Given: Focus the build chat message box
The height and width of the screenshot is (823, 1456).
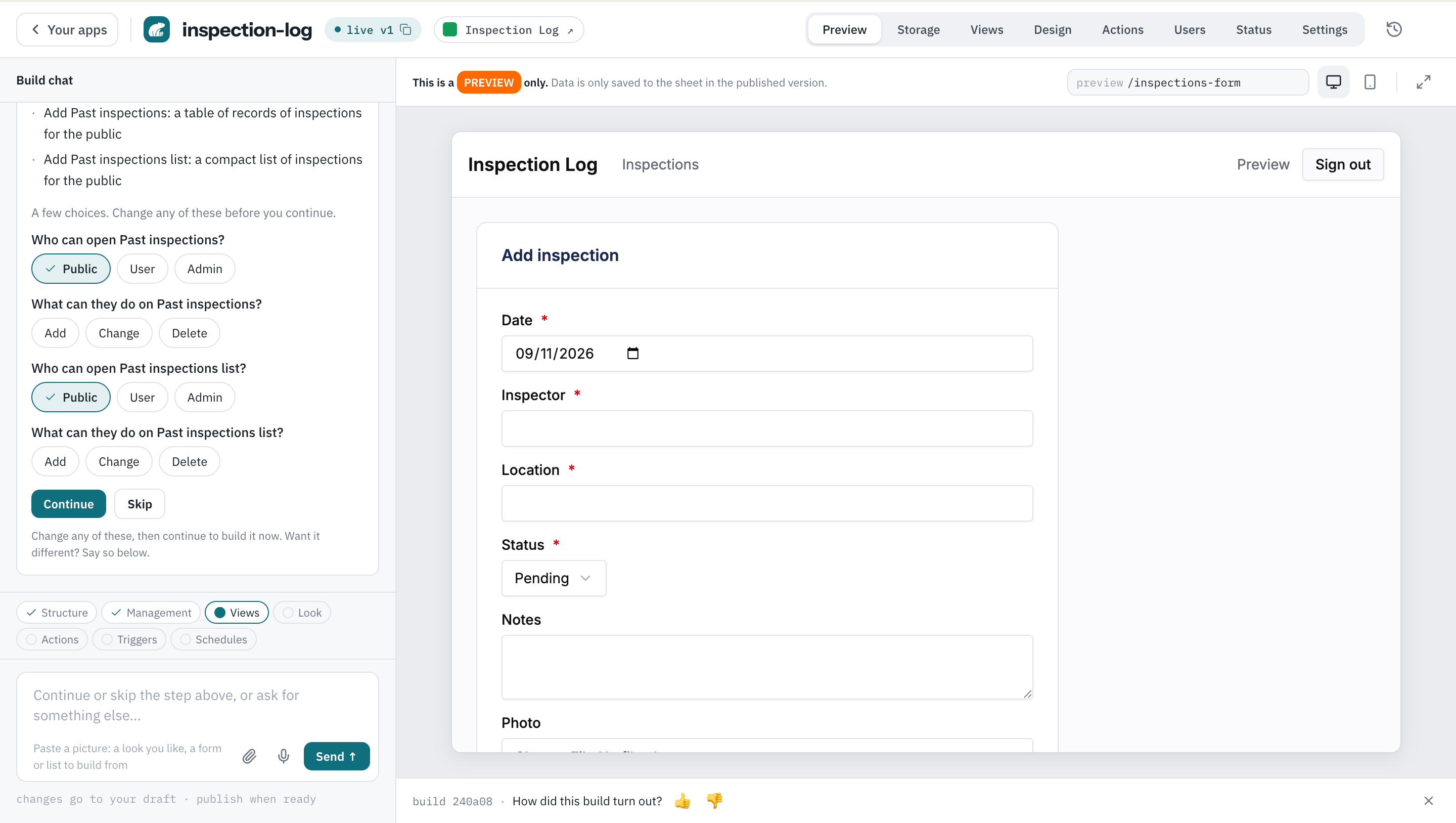Looking at the screenshot, I should (197, 705).
